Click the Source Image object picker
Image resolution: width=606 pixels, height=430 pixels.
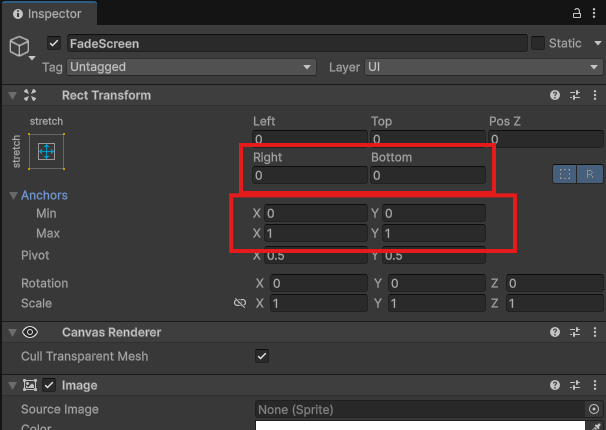coord(593,409)
